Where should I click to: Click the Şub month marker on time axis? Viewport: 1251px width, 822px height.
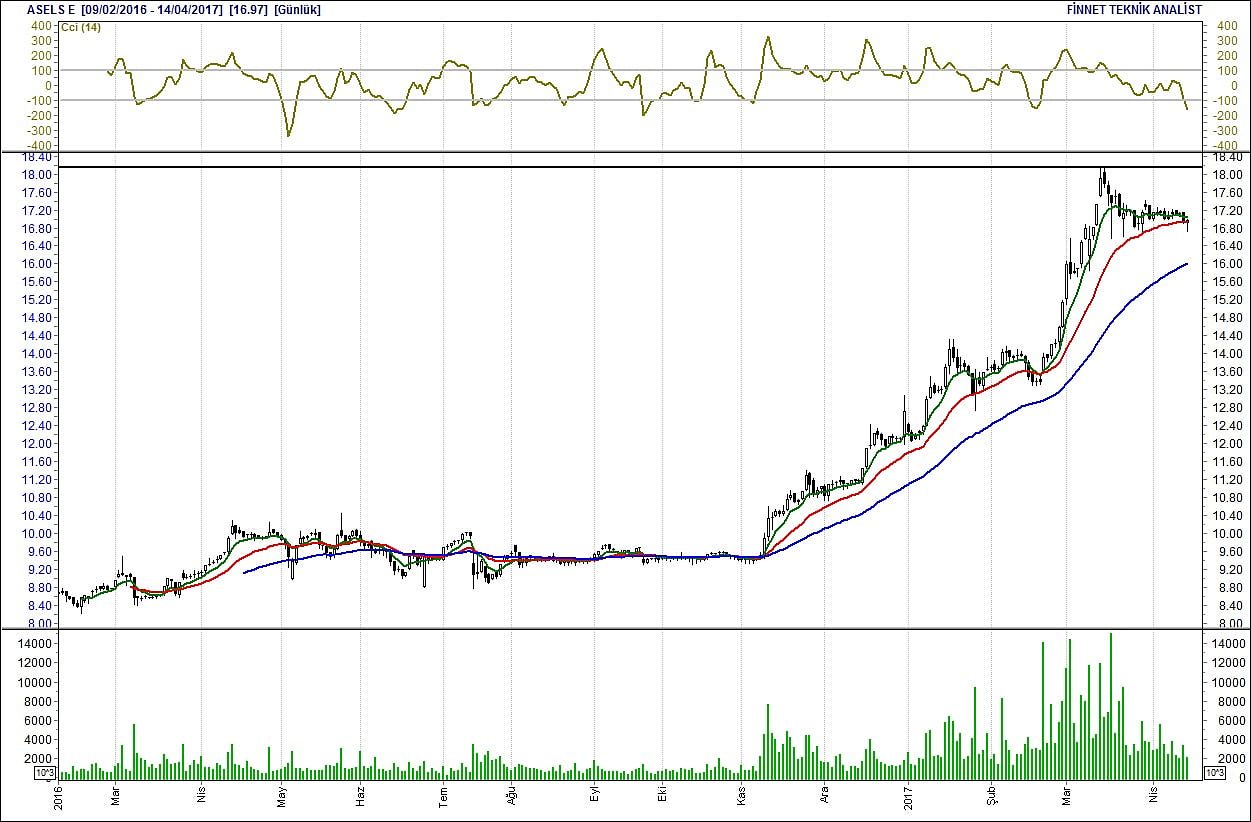point(992,797)
